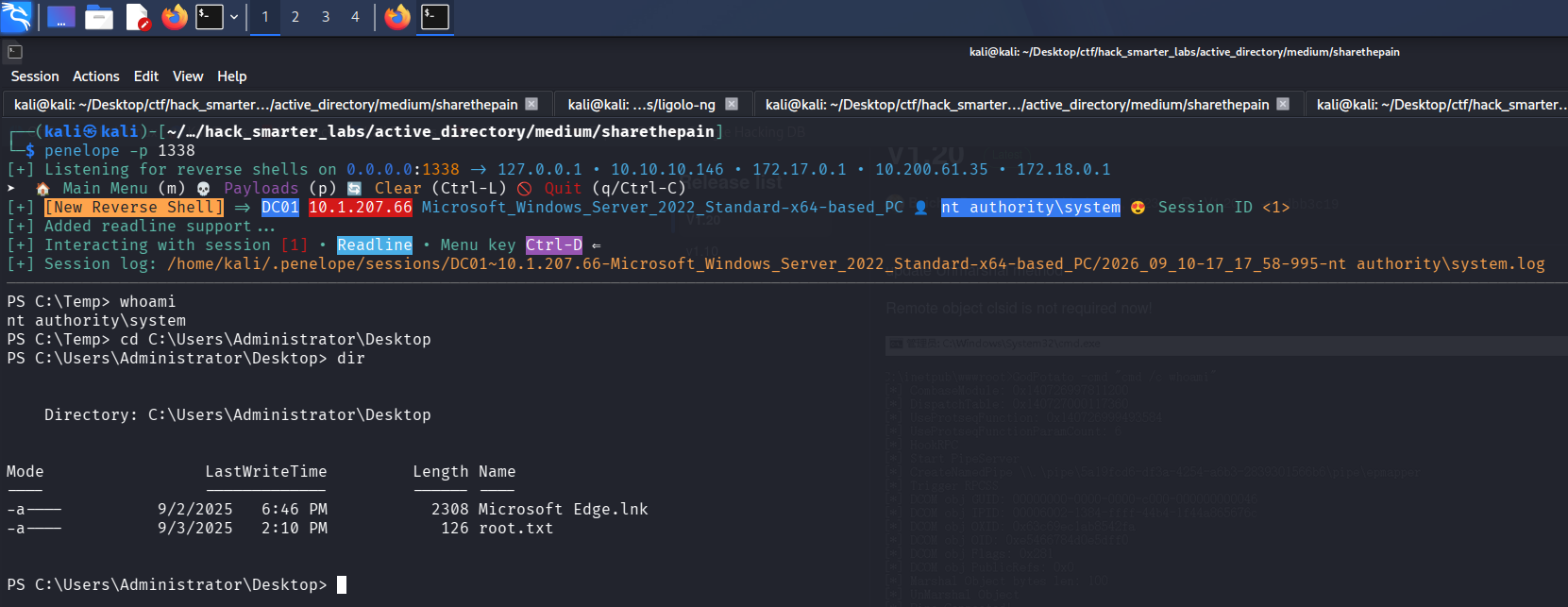
Task: Click the show desktop panel icon
Action: (x=60, y=17)
